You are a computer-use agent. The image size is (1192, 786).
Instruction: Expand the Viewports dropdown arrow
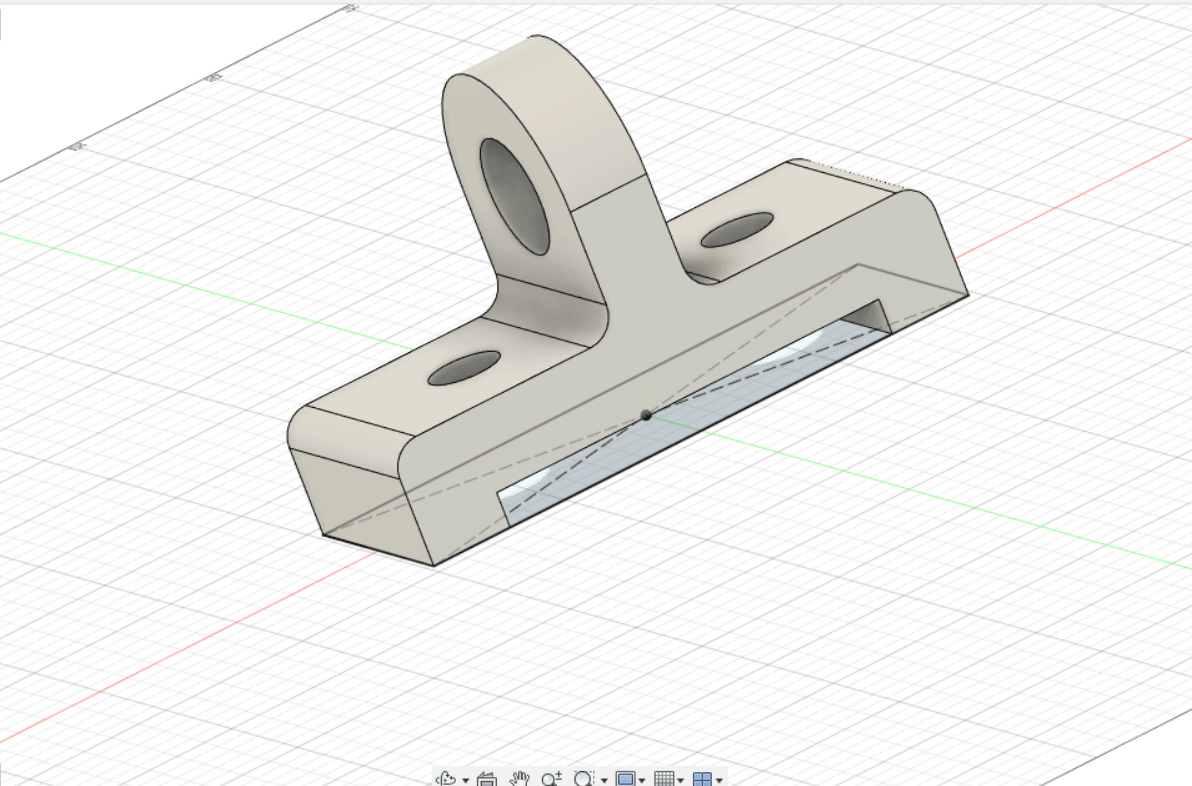(719, 781)
